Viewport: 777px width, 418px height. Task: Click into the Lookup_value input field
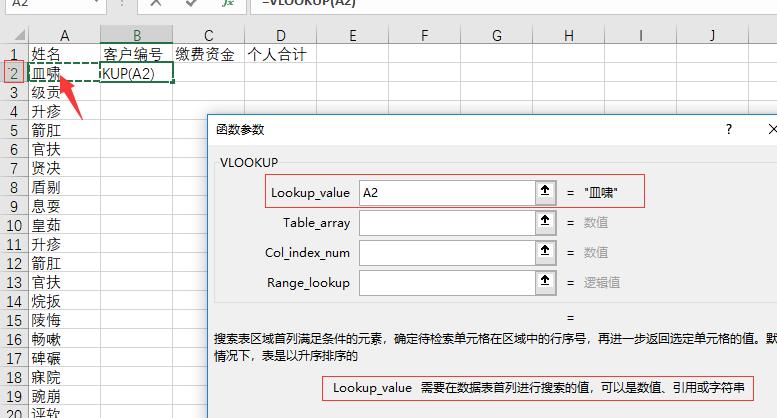click(446, 192)
